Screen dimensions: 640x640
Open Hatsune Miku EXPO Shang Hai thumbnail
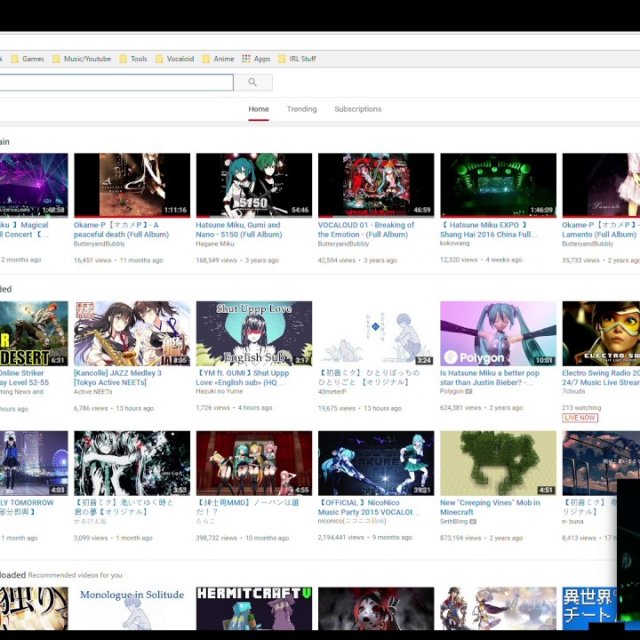pos(498,185)
